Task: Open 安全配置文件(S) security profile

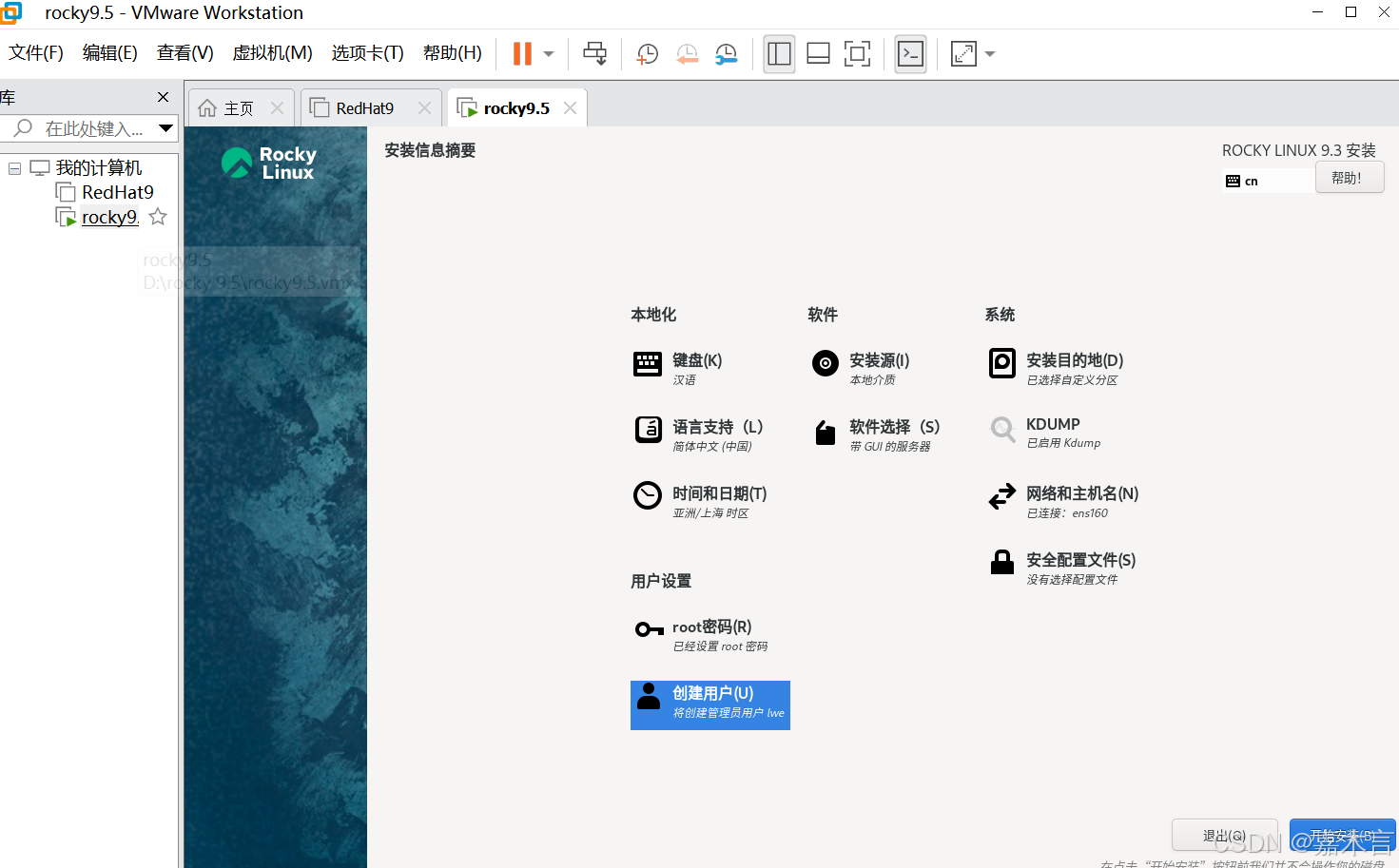Action: click(x=1062, y=567)
